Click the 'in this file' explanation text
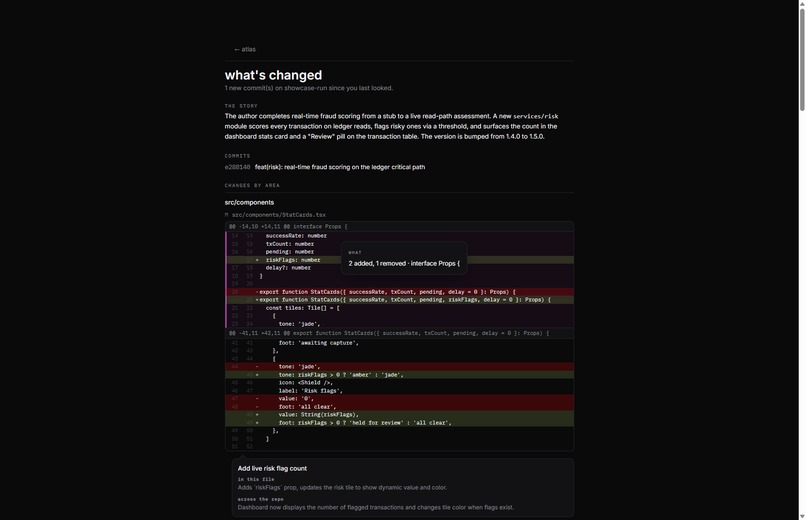The image size is (806, 520). pos(342,488)
